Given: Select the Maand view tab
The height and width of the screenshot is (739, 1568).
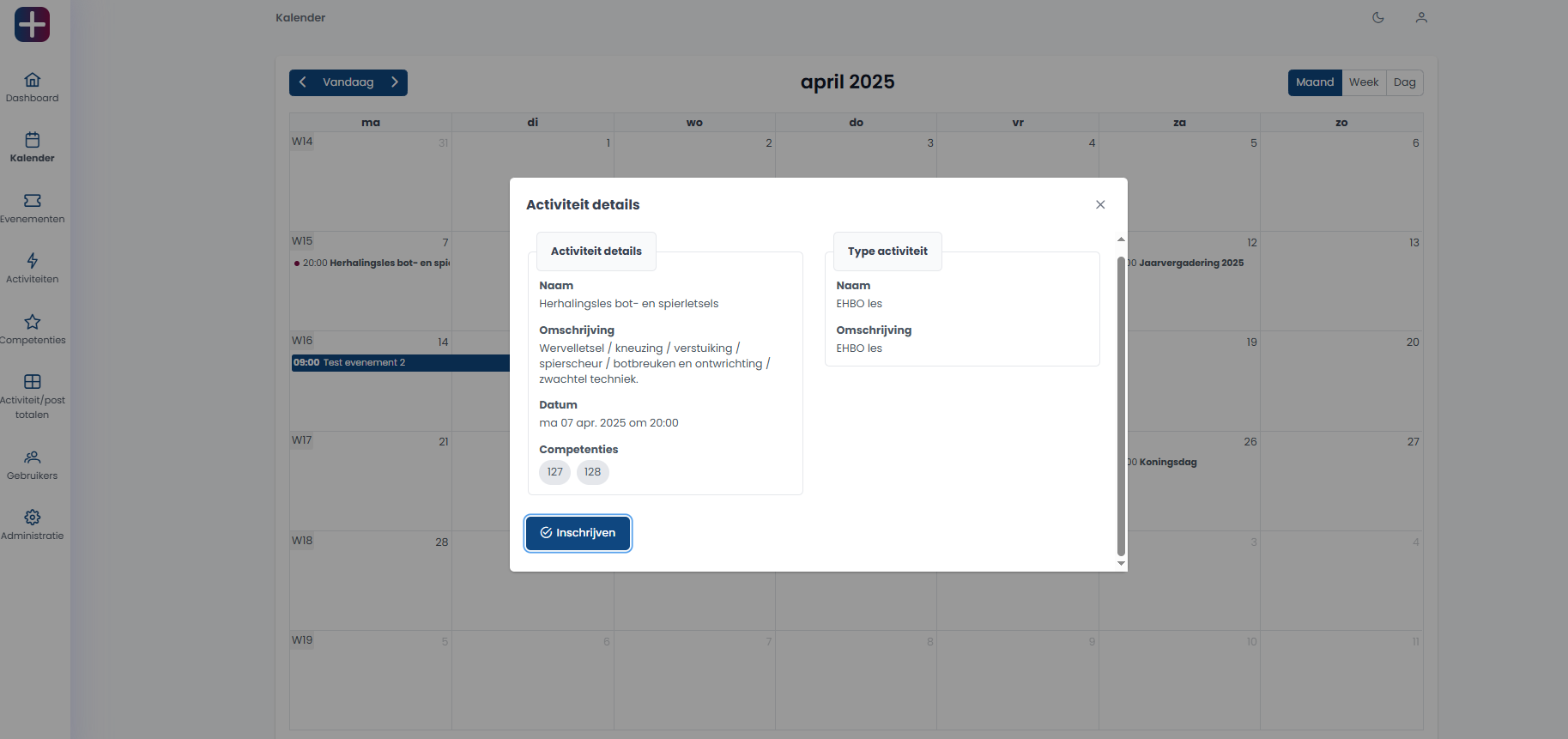Looking at the screenshot, I should pos(1314,82).
